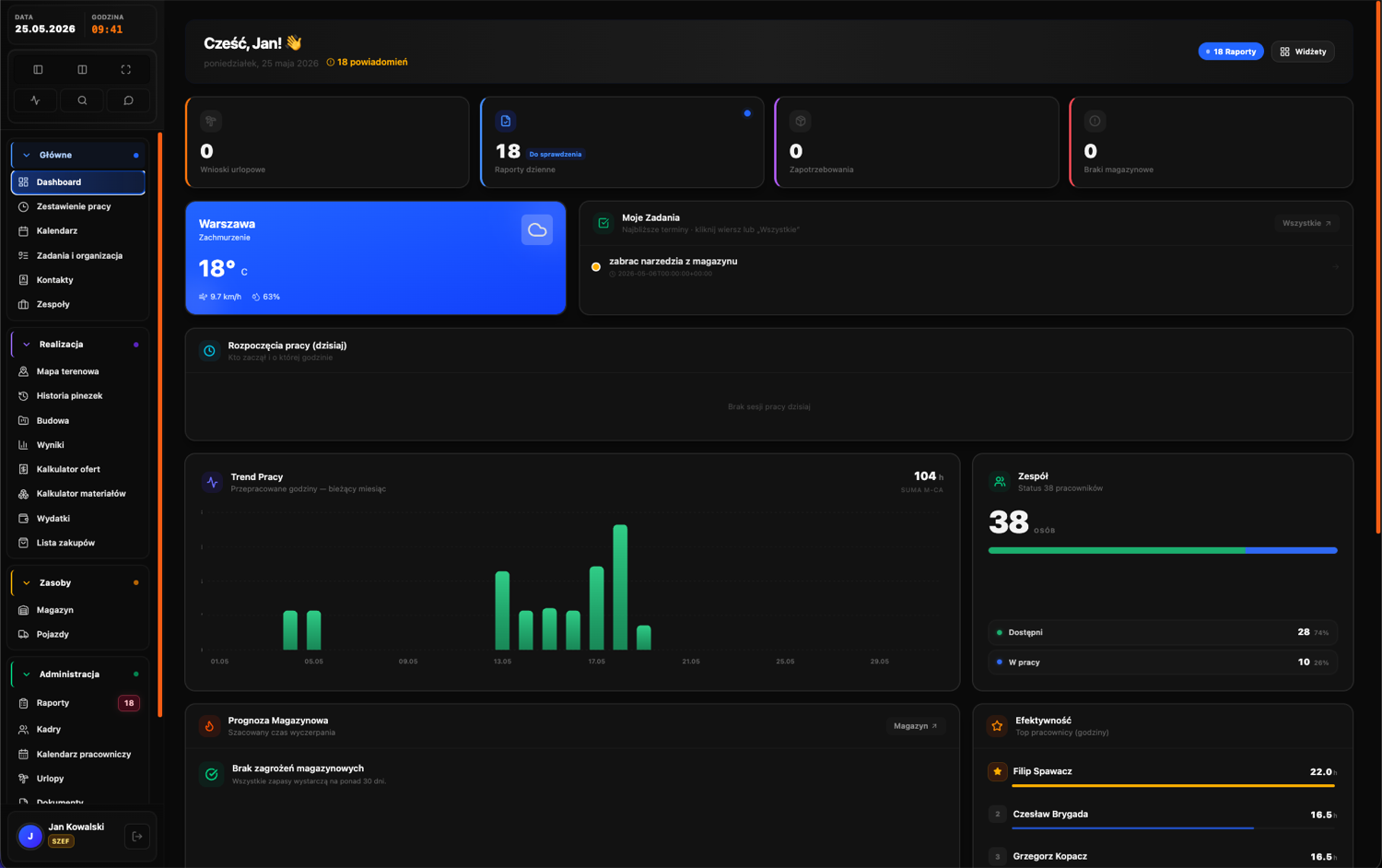Collapse the Zasoby section
The height and width of the screenshot is (868, 1382).
click(x=78, y=583)
